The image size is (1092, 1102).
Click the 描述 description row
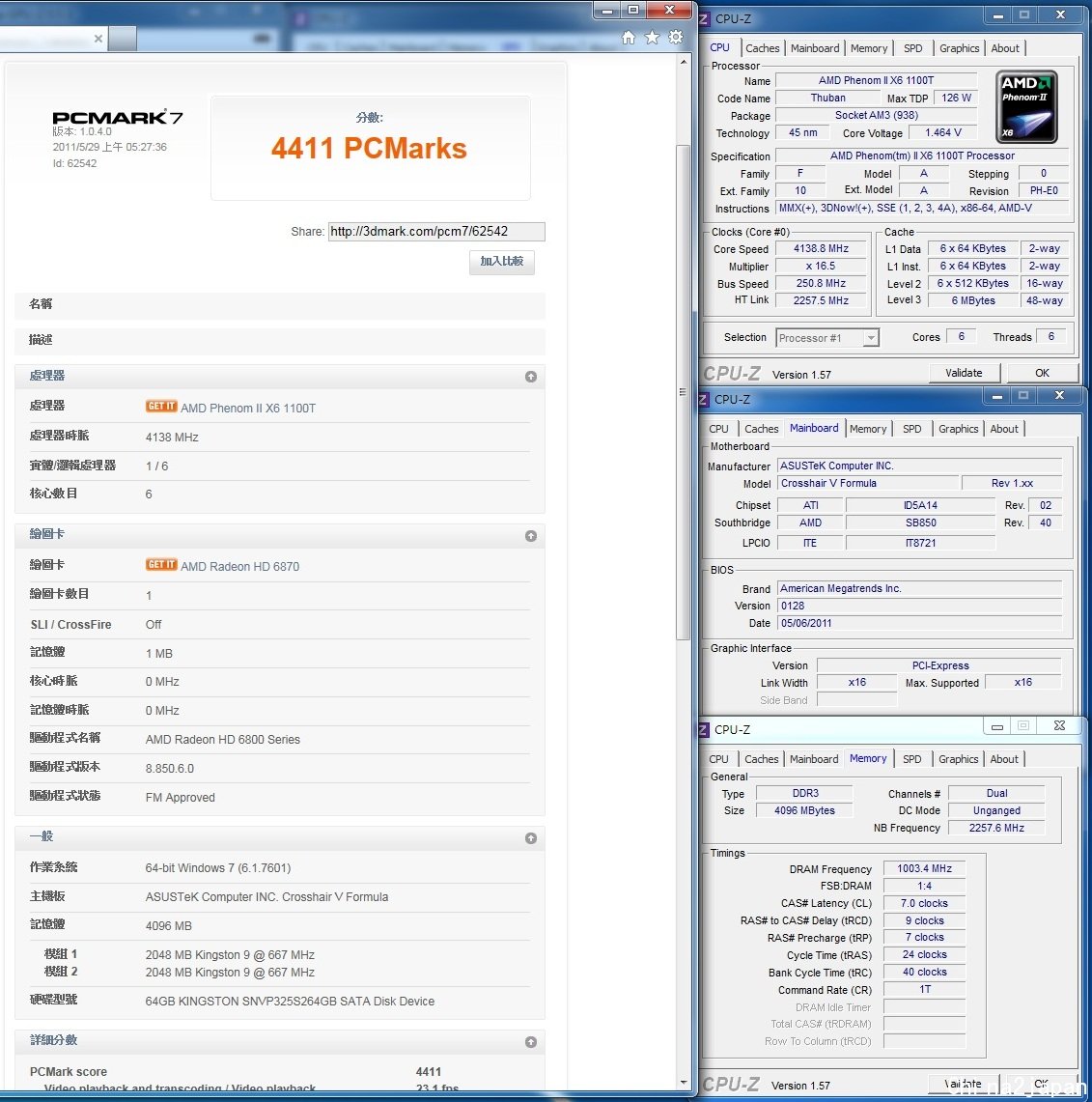tap(280, 340)
